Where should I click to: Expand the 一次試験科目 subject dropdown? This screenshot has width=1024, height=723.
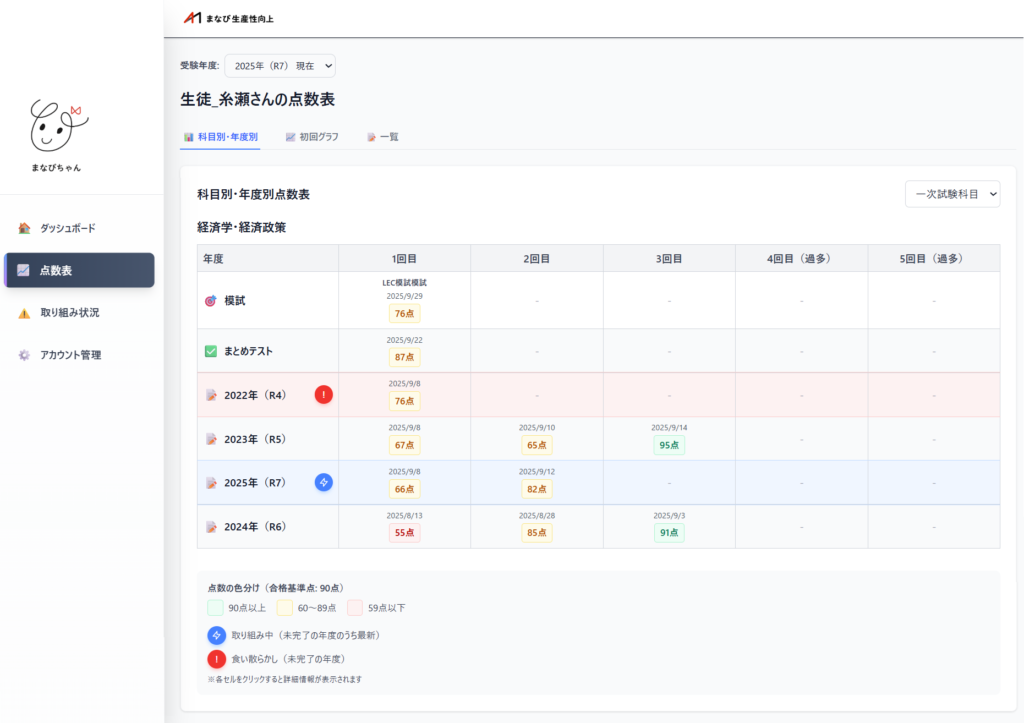(951, 194)
